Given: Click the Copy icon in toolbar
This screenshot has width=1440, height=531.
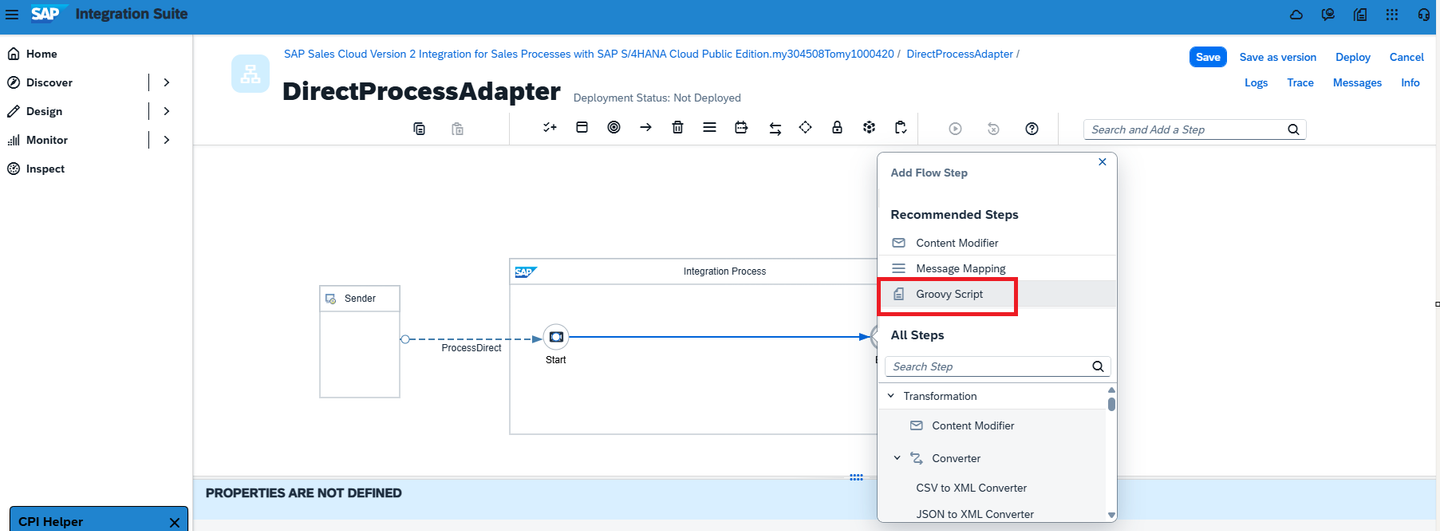Looking at the screenshot, I should coord(419,129).
